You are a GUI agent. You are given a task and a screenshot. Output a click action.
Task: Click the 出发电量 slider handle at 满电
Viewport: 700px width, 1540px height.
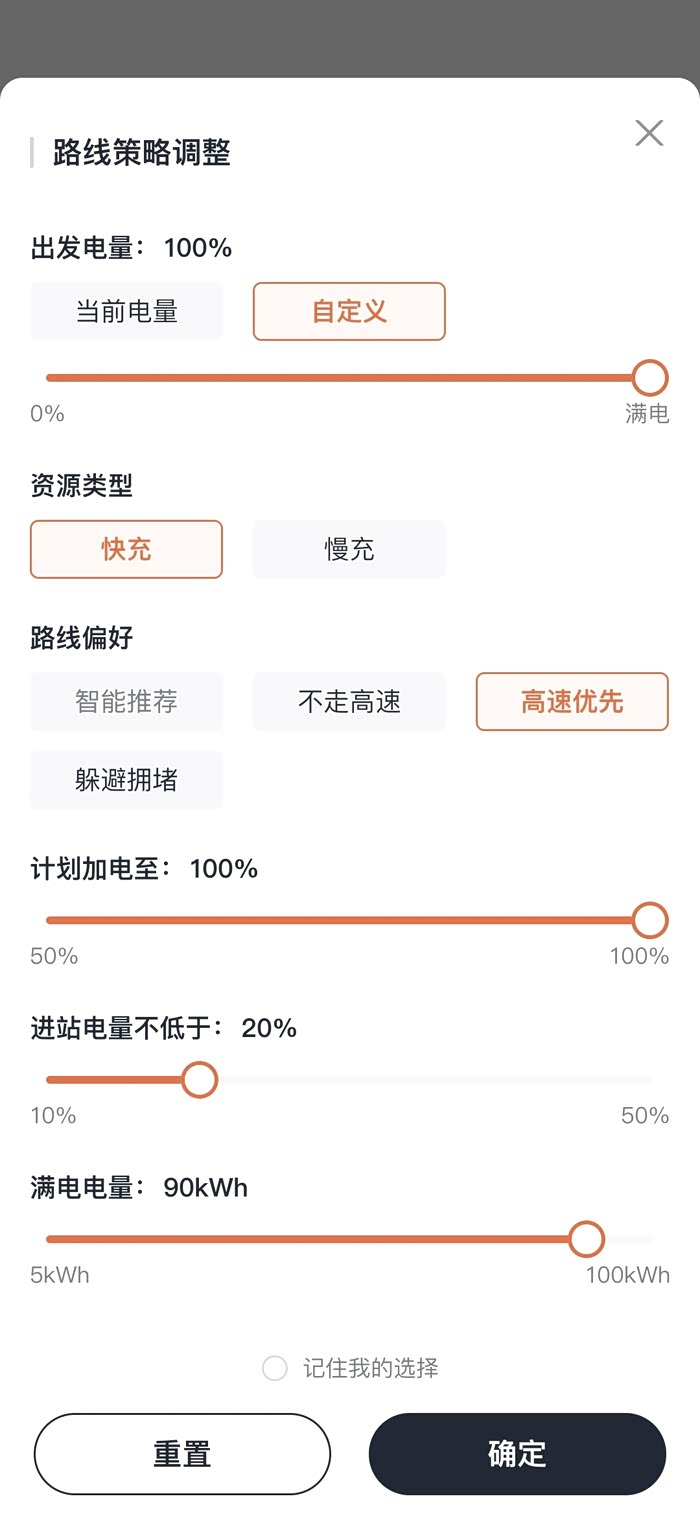(650, 378)
